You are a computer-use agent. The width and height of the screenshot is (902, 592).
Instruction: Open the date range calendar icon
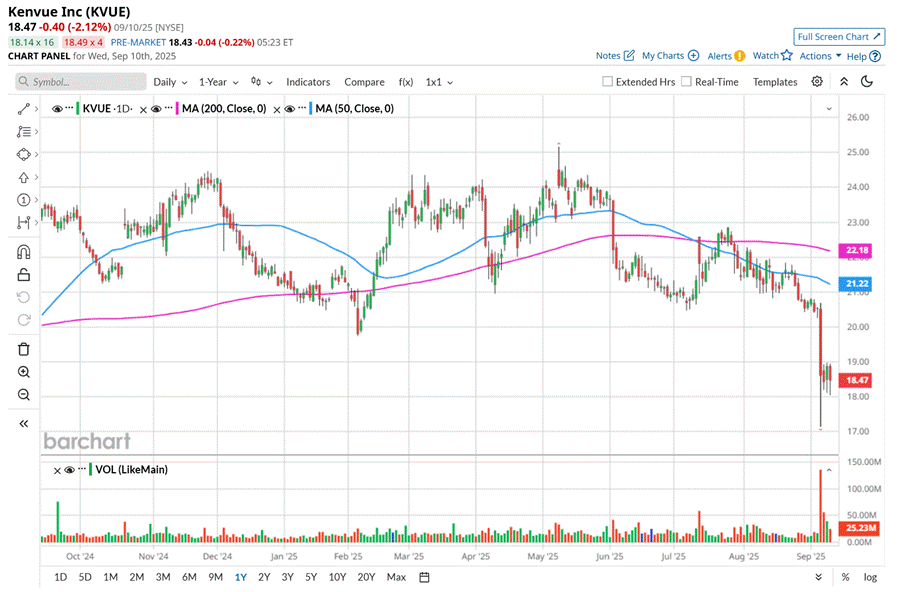[425, 577]
